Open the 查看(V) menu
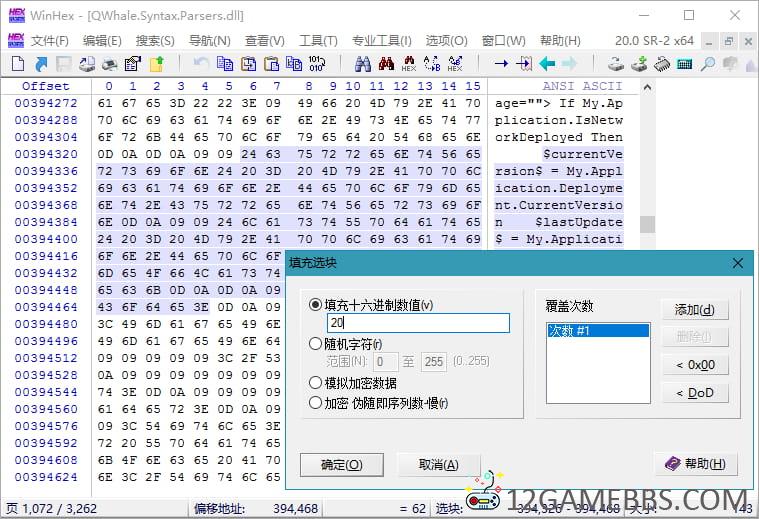759x519 pixels. click(x=265, y=41)
